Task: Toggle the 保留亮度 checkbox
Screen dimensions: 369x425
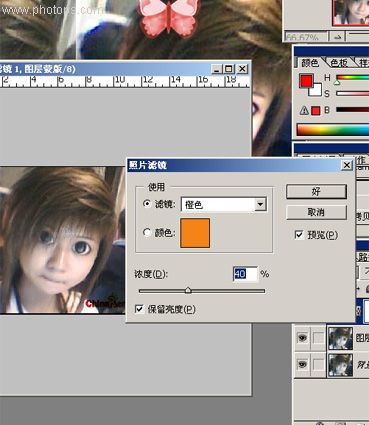Action: [139, 309]
